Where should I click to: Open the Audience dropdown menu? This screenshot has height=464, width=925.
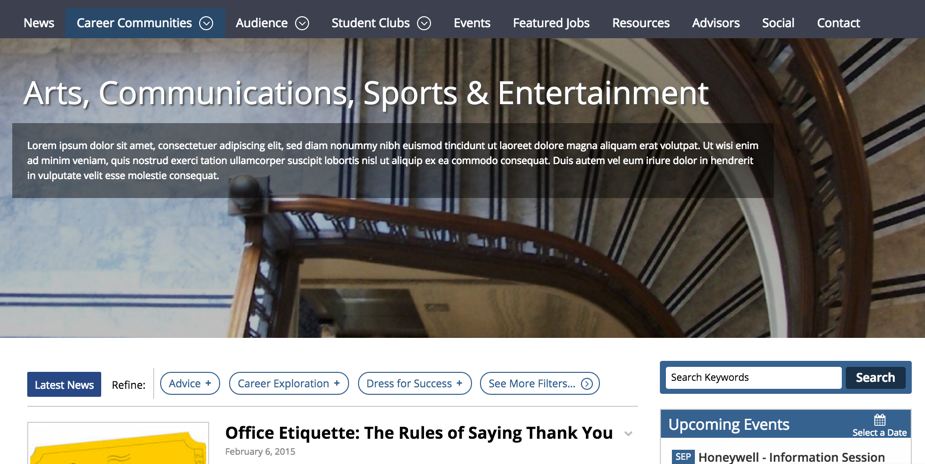(x=272, y=23)
